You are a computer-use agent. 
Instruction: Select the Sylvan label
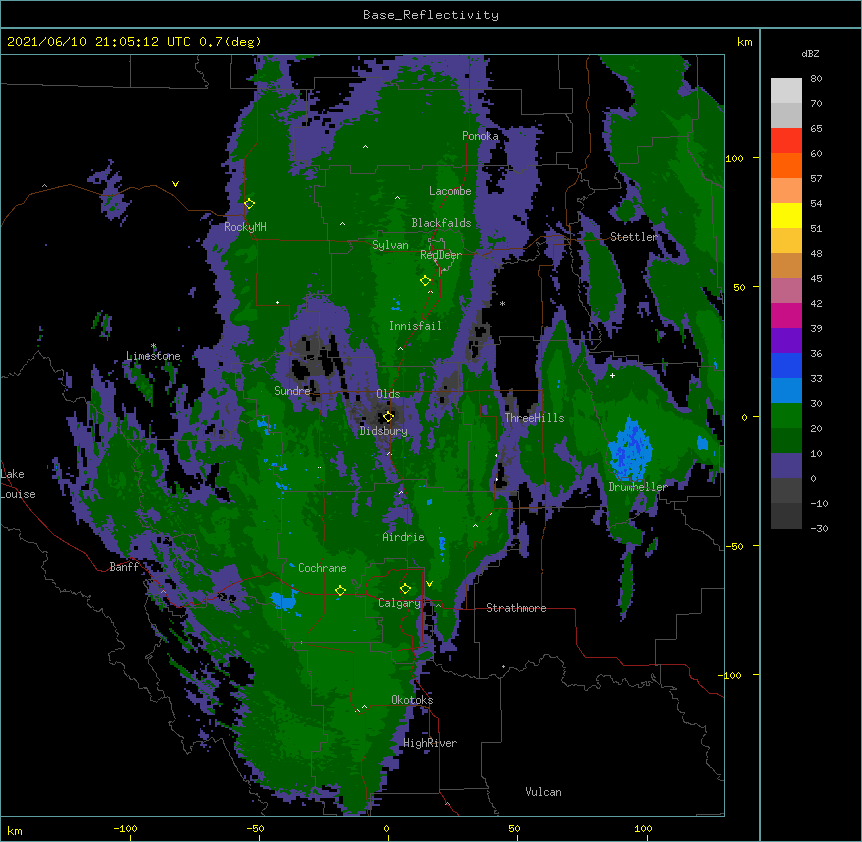[390, 245]
